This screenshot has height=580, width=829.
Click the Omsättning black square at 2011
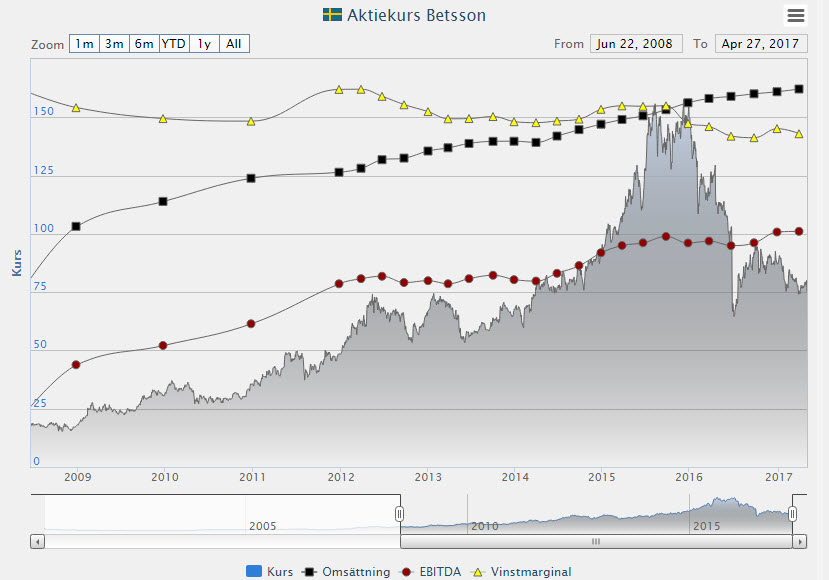click(251, 178)
